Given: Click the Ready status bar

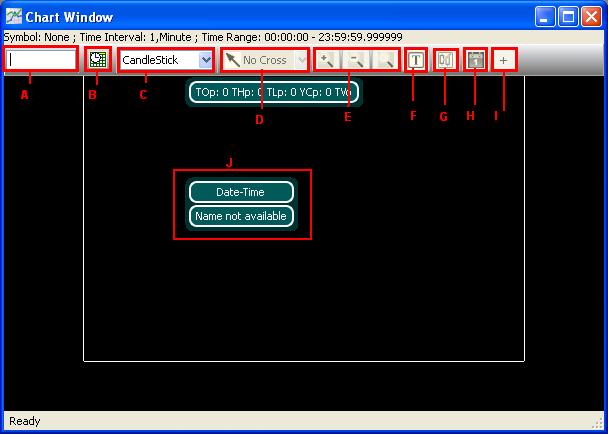Looking at the screenshot, I should pyautogui.click(x=300, y=421).
